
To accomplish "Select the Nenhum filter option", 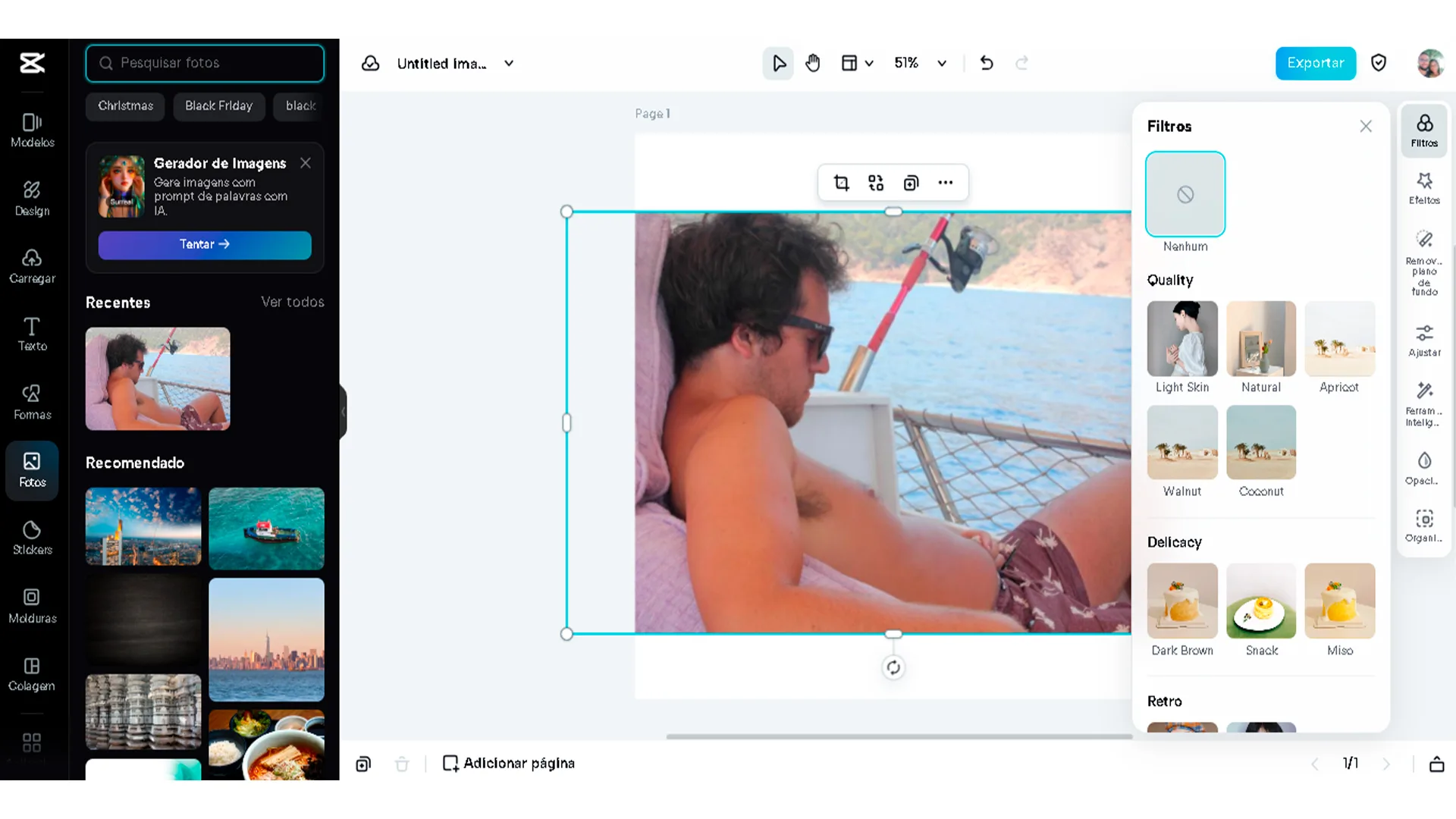I will click(x=1185, y=195).
